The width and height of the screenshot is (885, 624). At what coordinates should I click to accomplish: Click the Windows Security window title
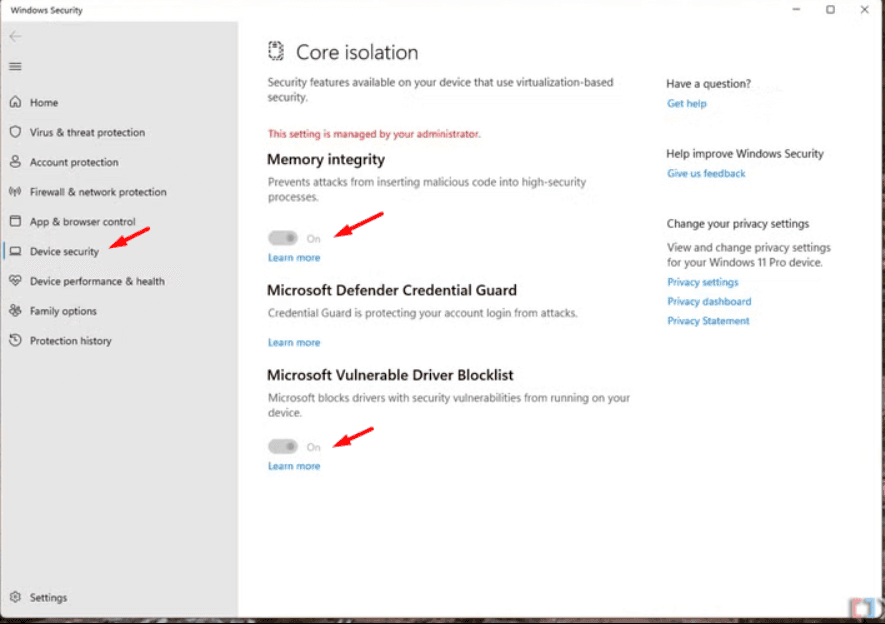(x=46, y=10)
